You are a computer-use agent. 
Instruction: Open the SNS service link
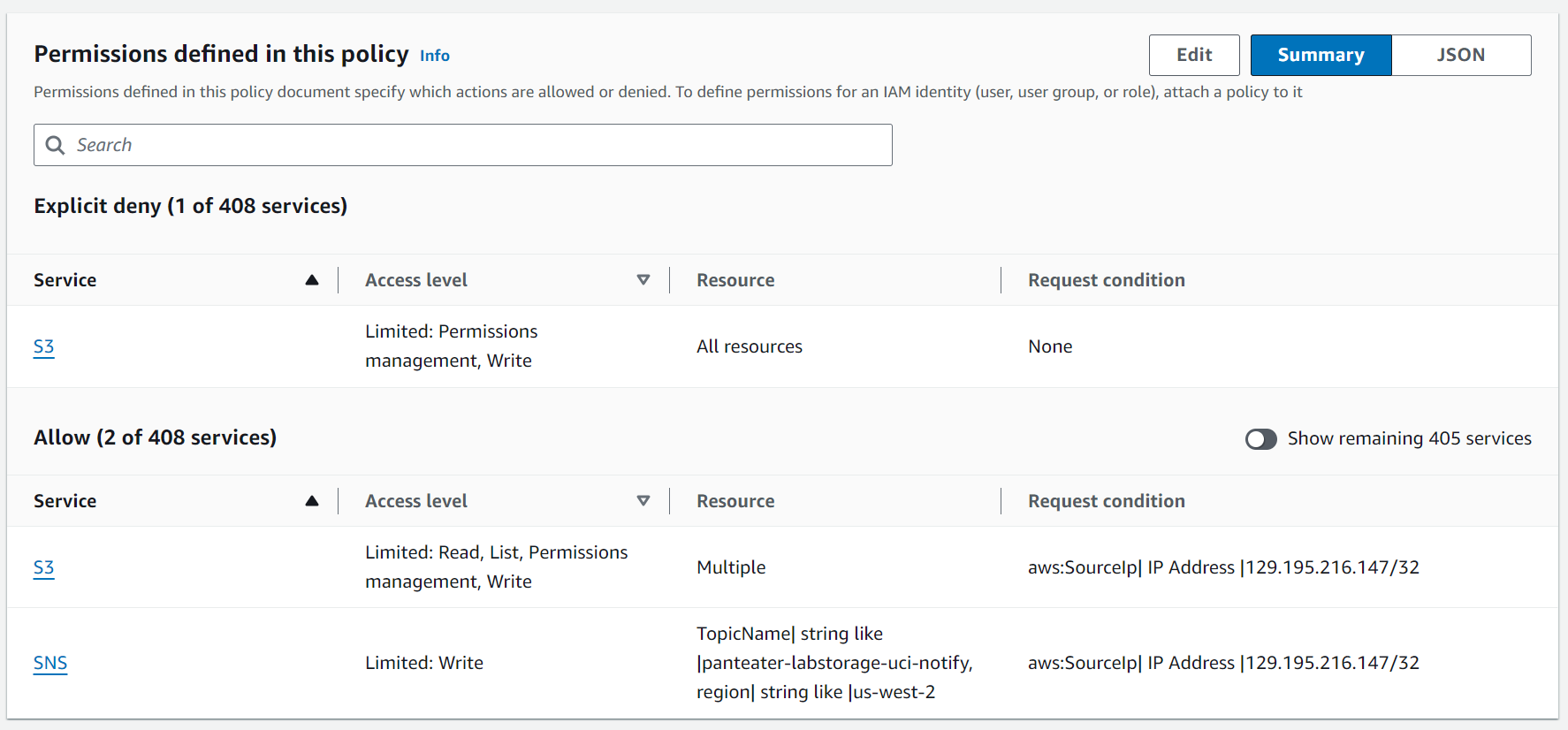[x=50, y=663]
